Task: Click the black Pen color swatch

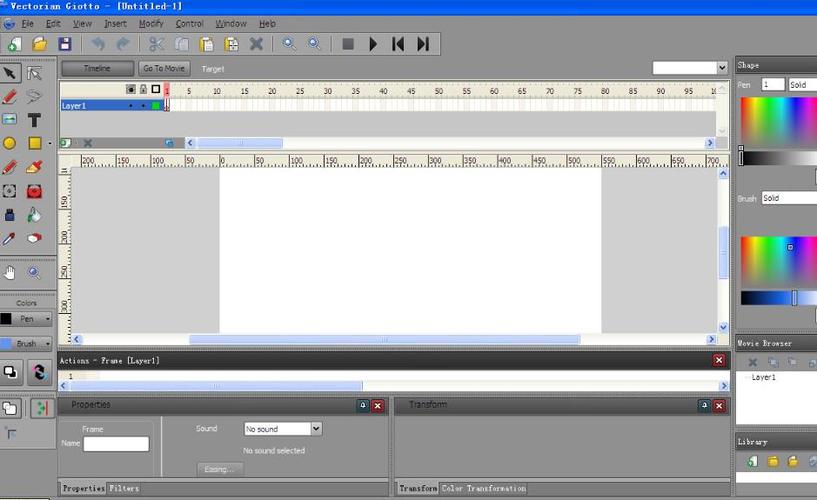Action: tap(6, 319)
